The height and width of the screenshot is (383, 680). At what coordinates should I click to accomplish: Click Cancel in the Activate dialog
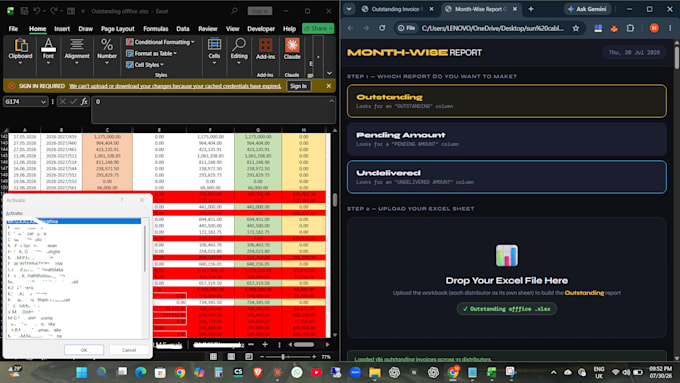129,350
